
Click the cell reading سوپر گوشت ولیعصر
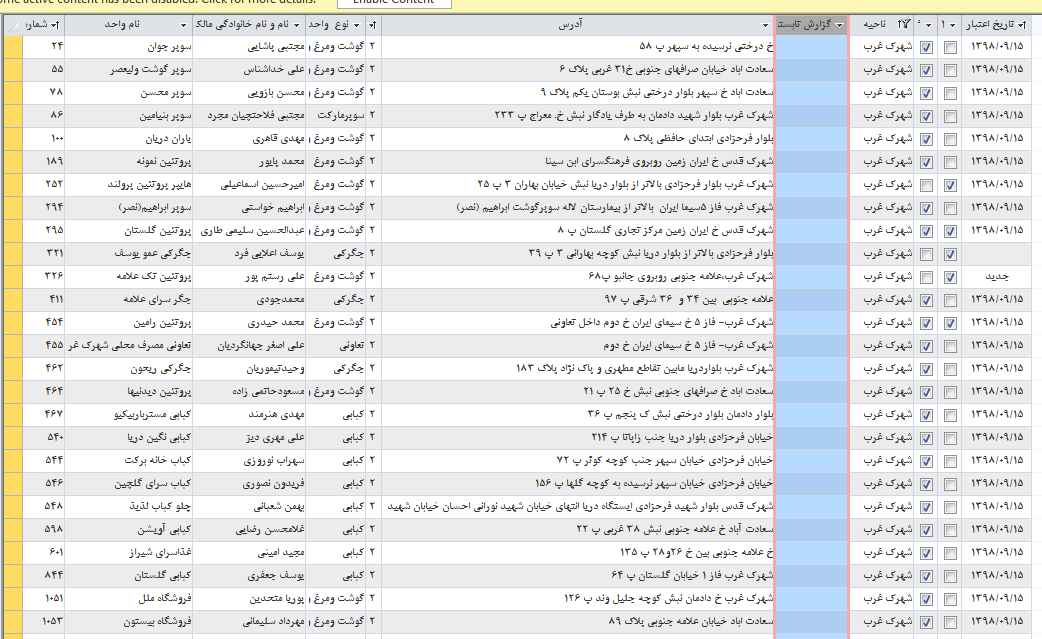pyautogui.click(x=129, y=70)
